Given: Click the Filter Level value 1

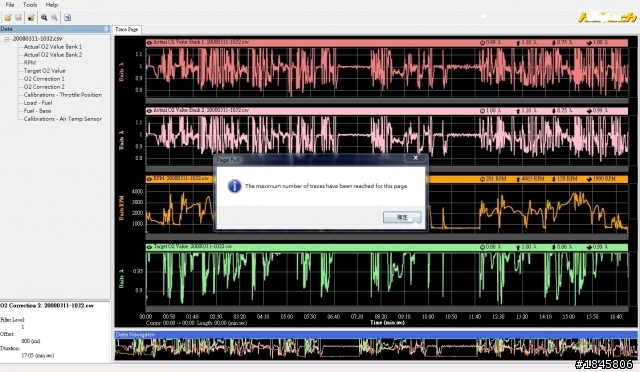Looking at the screenshot, I should point(22,327).
